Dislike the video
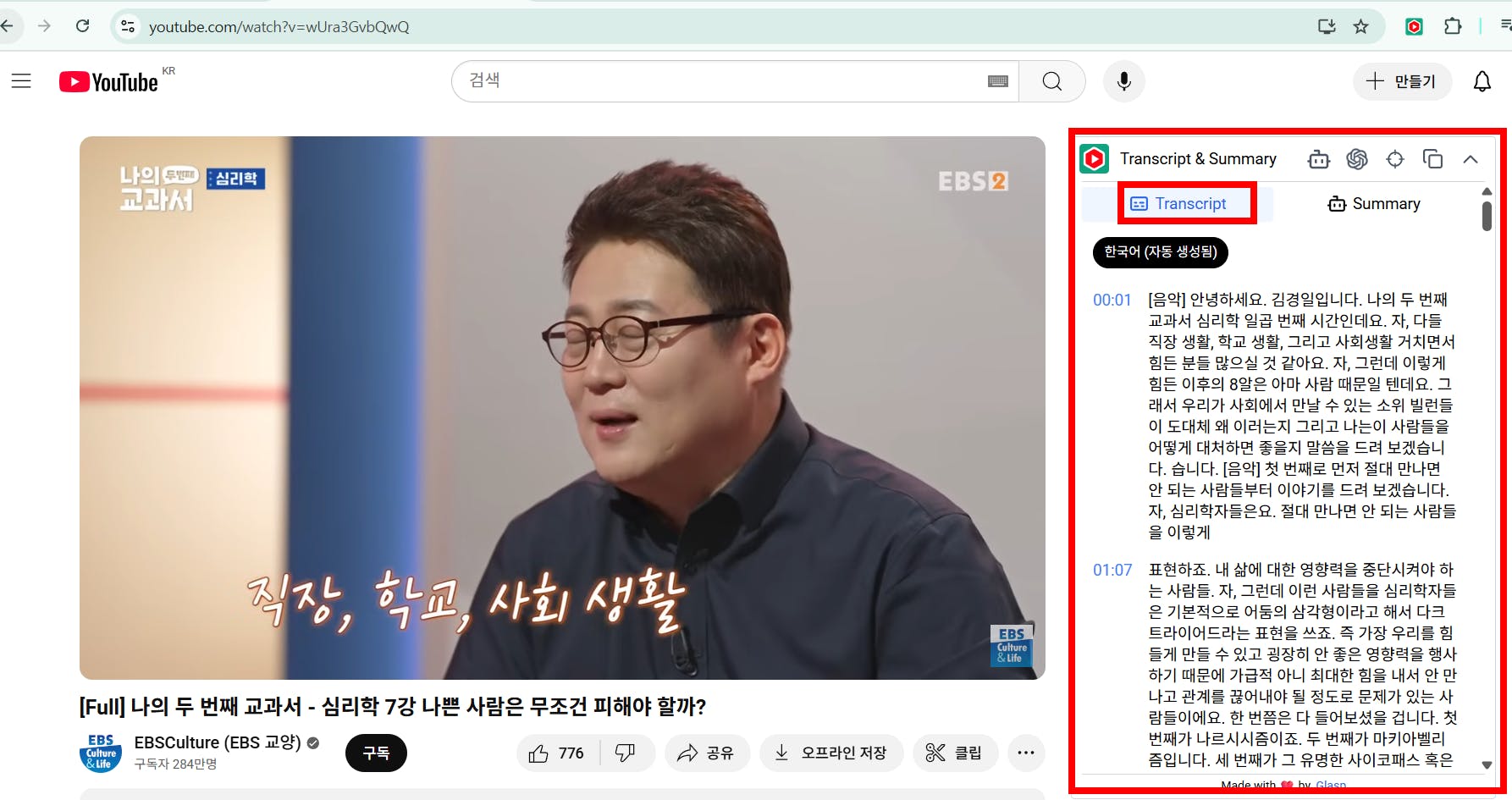This screenshot has height=800, width=1512. coord(626,753)
